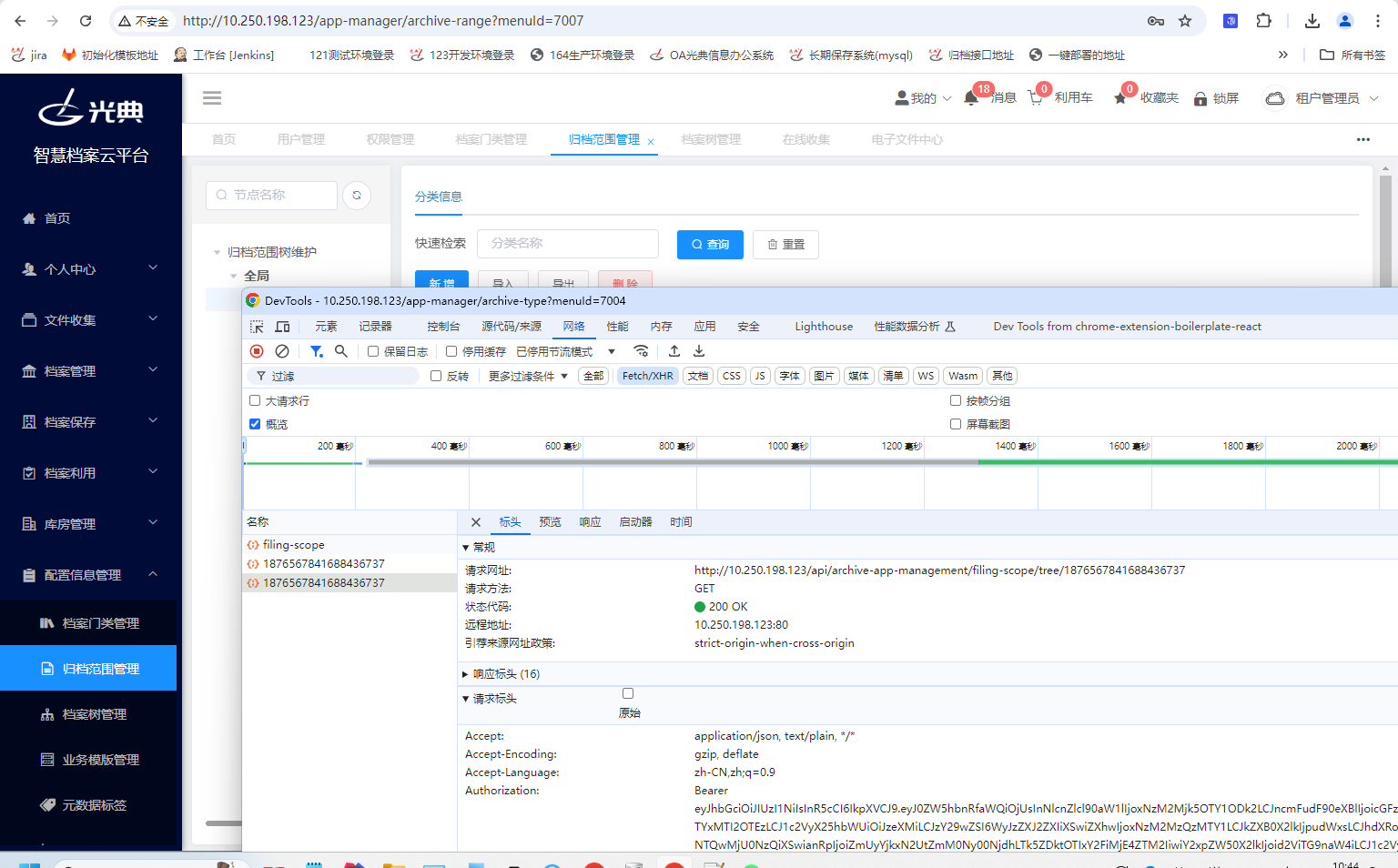Open Chrome profile avatar
The height and width of the screenshot is (868, 1398).
tap(1345, 21)
